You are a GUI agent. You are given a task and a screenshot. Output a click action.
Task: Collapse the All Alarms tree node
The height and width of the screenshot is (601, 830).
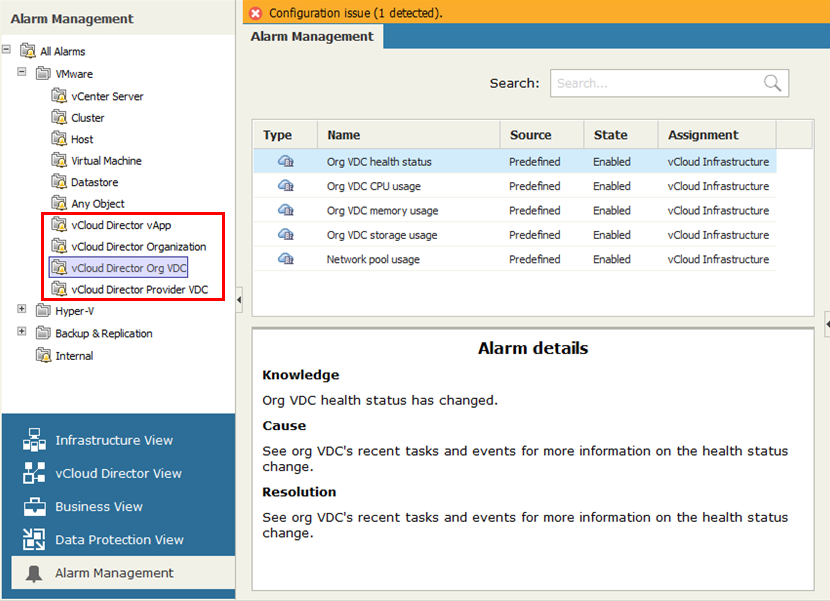[x=6, y=49]
